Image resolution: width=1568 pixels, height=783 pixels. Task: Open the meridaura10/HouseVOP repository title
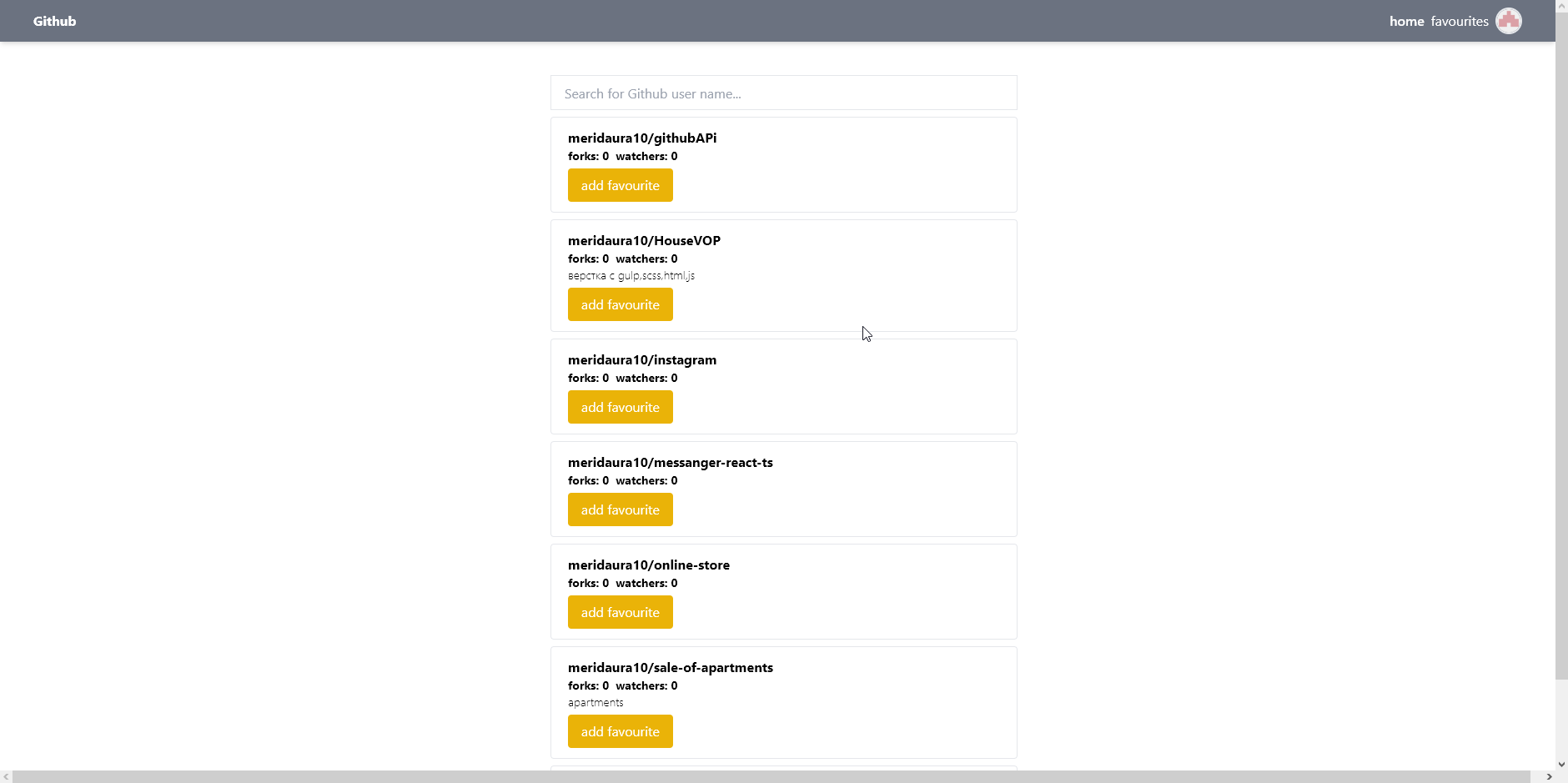pos(644,240)
